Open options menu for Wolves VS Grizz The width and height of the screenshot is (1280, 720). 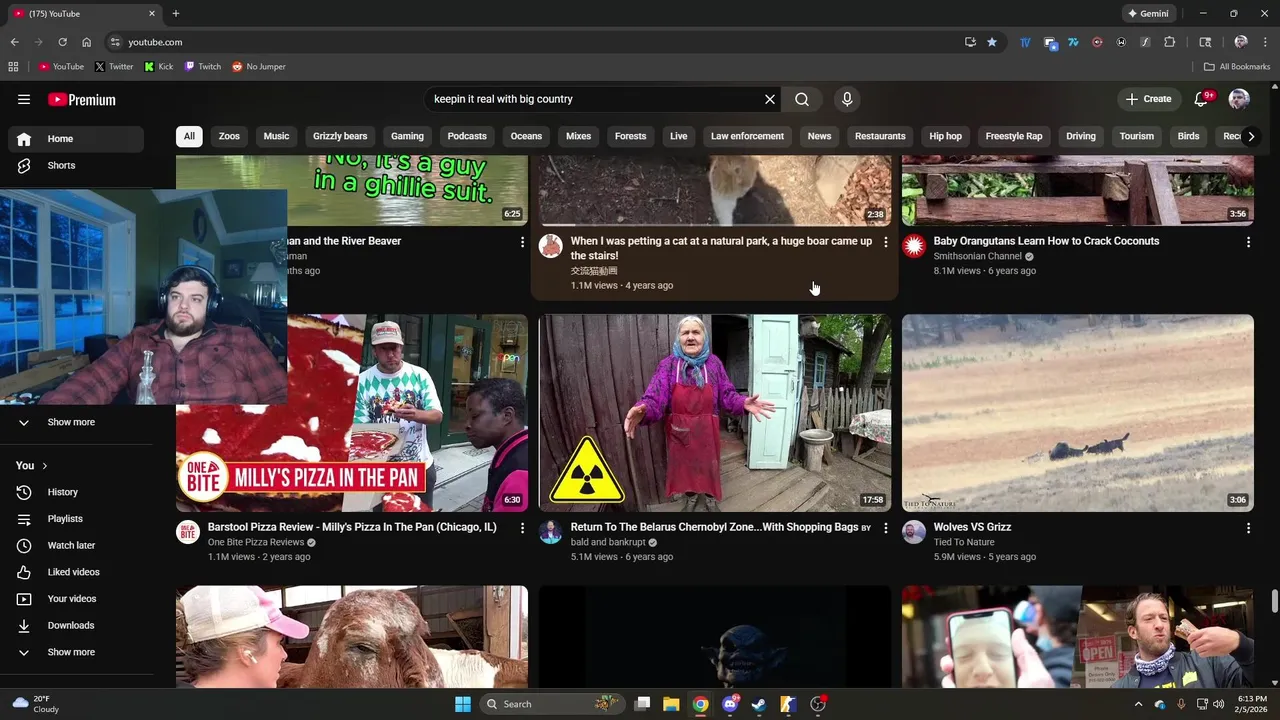tap(1248, 528)
